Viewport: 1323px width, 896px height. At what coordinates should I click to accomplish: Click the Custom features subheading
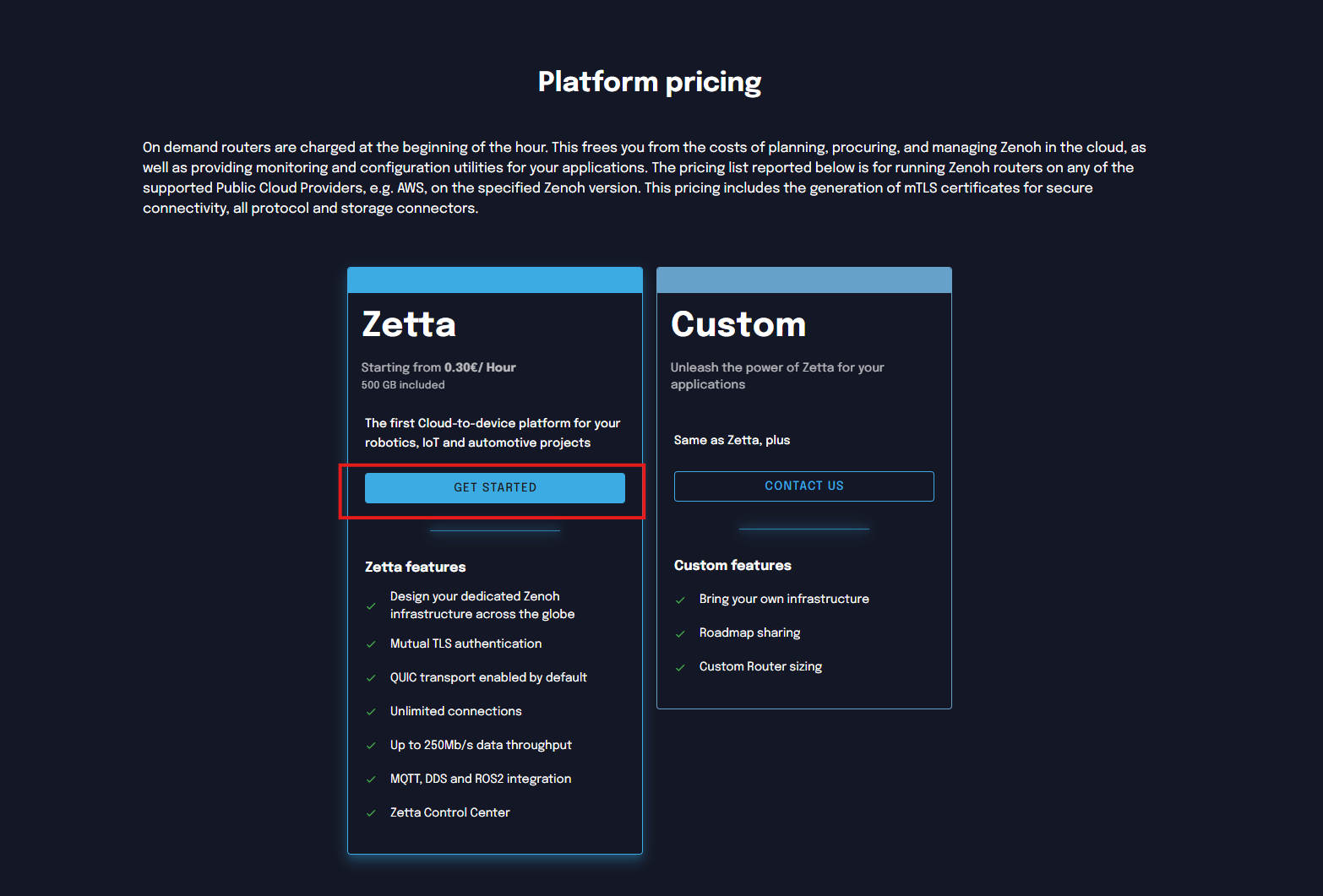coord(732,565)
